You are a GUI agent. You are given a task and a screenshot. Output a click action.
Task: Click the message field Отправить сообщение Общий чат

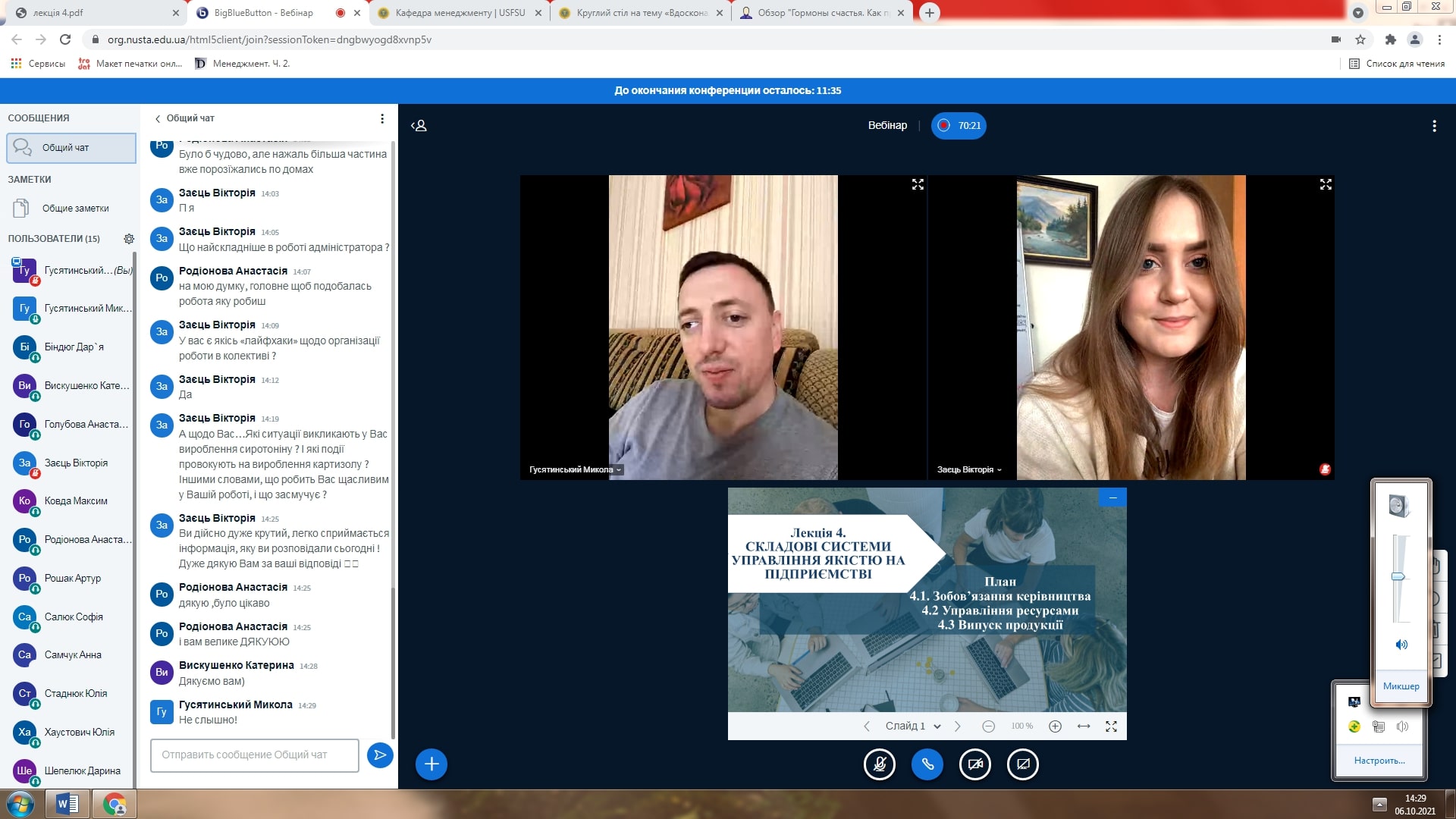point(255,755)
